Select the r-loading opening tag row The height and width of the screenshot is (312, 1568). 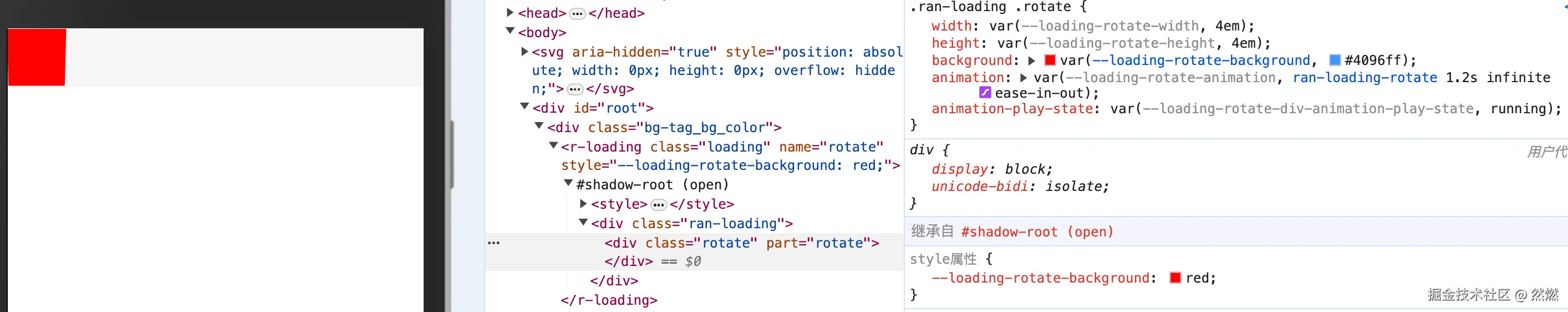(730, 155)
